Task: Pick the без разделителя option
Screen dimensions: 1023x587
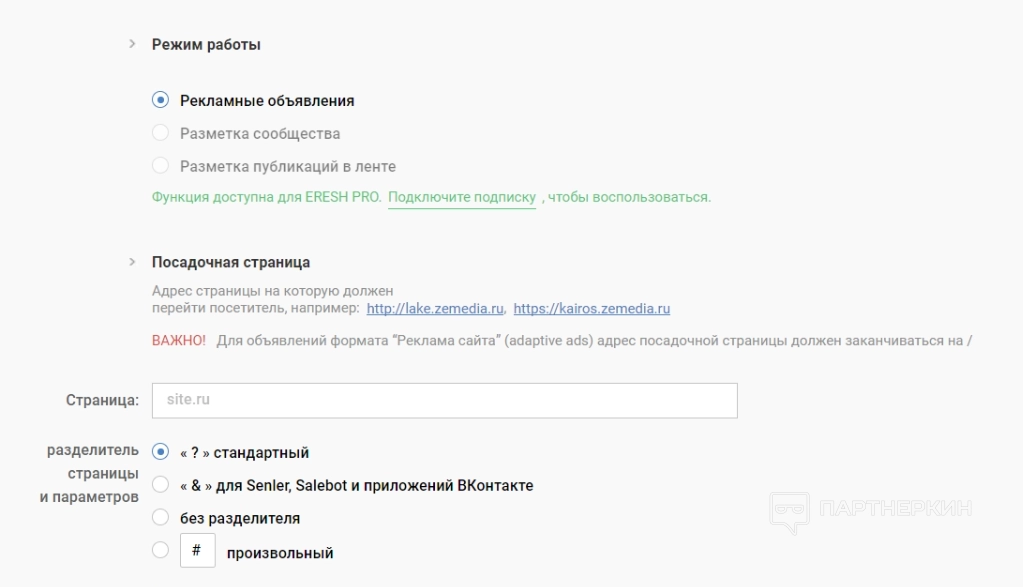Action: [160, 518]
